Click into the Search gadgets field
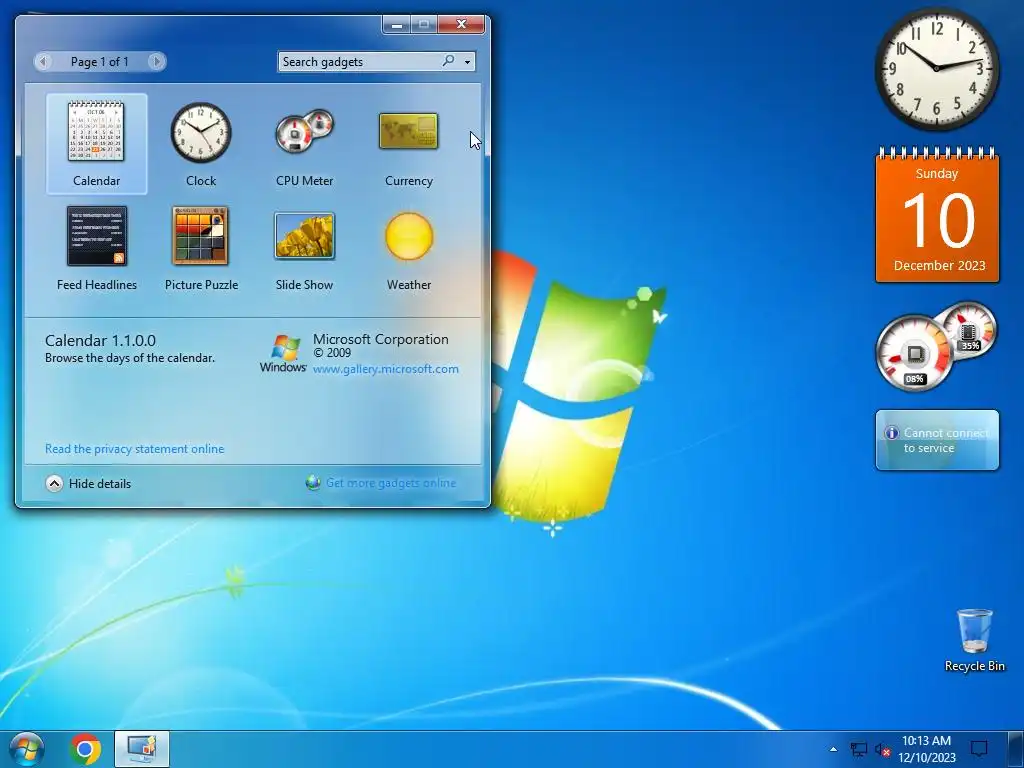Screen dimensions: 1024x768 coord(360,61)
